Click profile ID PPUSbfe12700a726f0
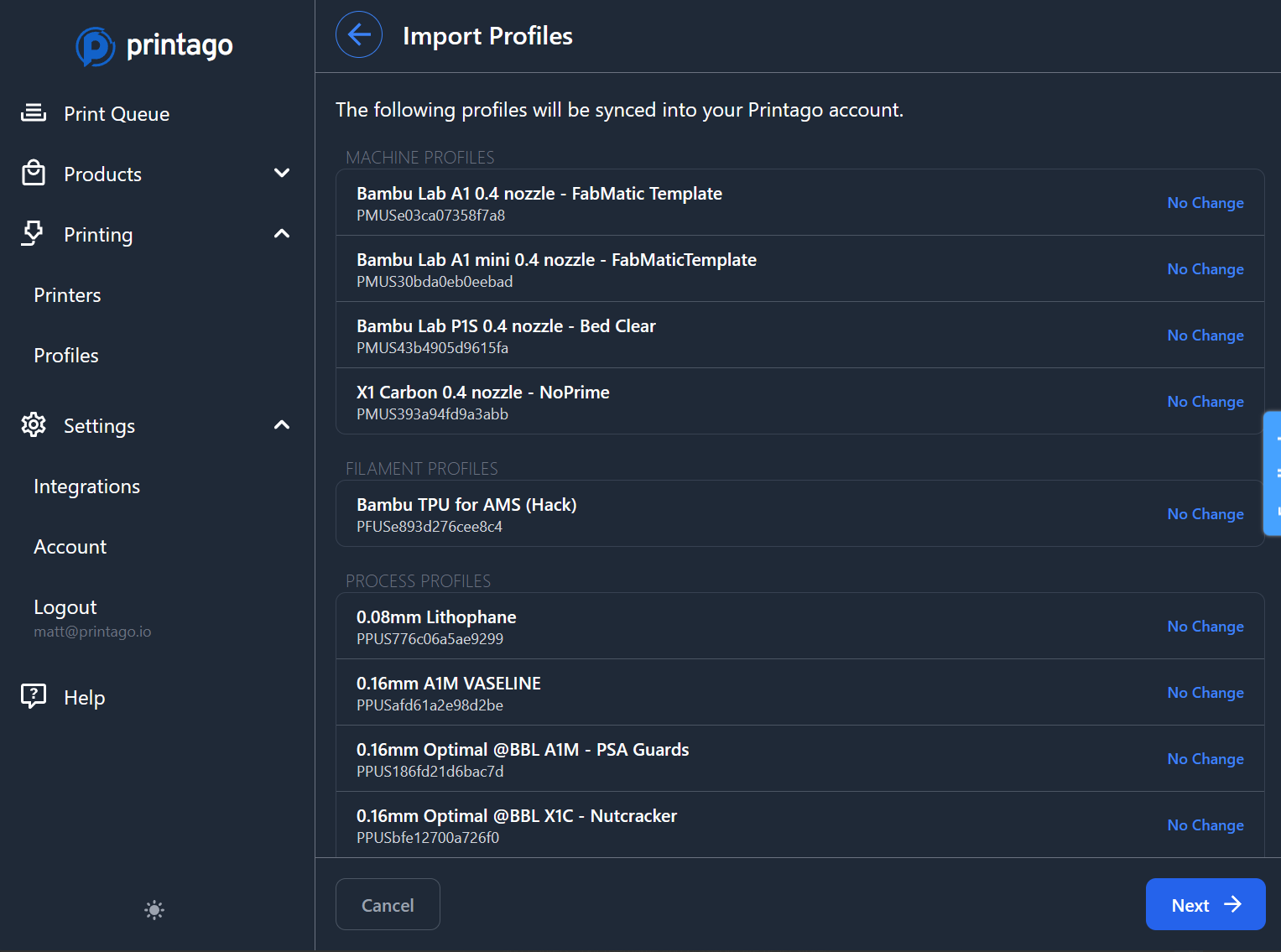This screenshot has width=1281, height=952. tap(428, 838)
